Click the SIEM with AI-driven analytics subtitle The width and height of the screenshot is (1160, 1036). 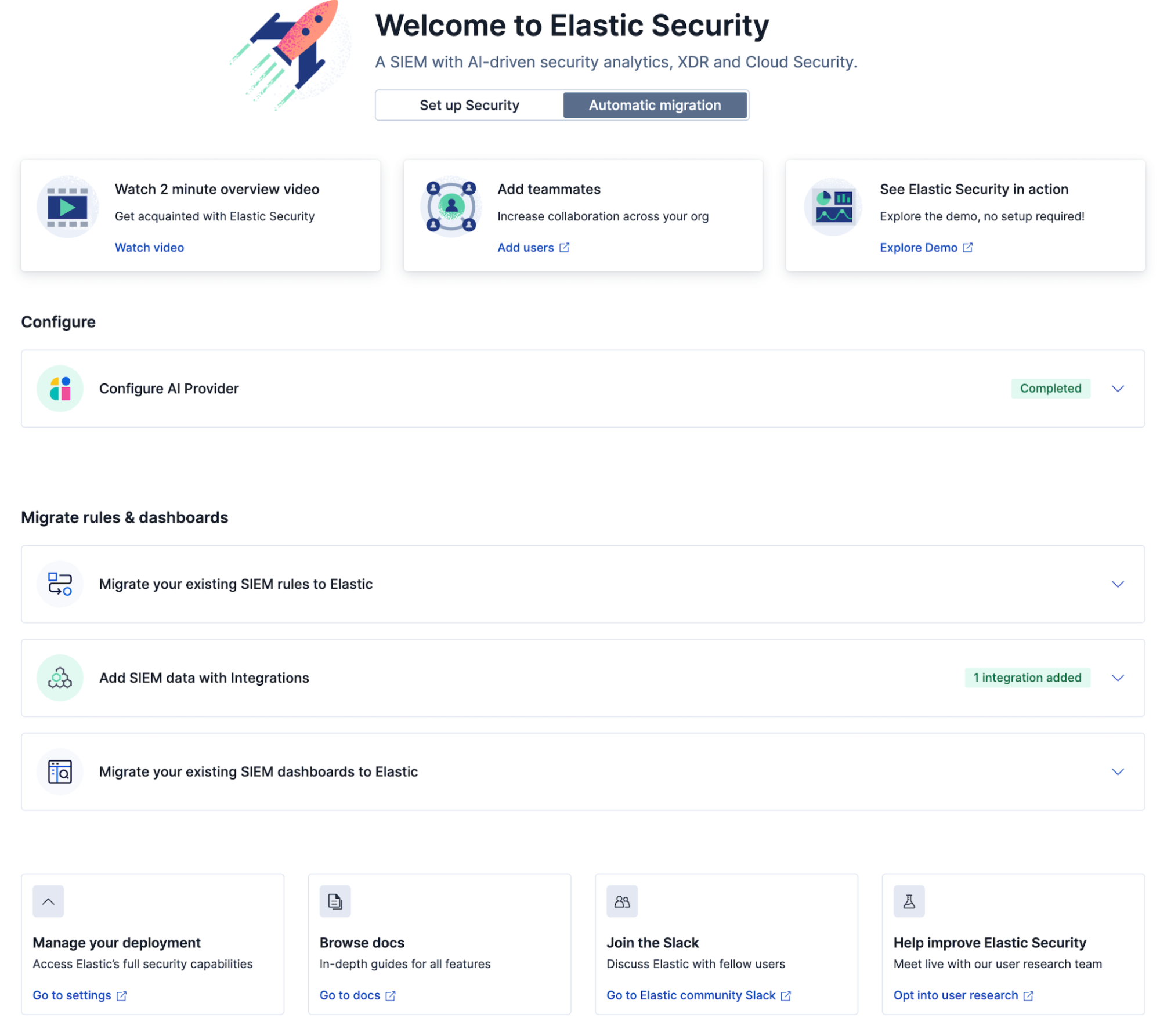pyautogui.click(x=616, y=62)
